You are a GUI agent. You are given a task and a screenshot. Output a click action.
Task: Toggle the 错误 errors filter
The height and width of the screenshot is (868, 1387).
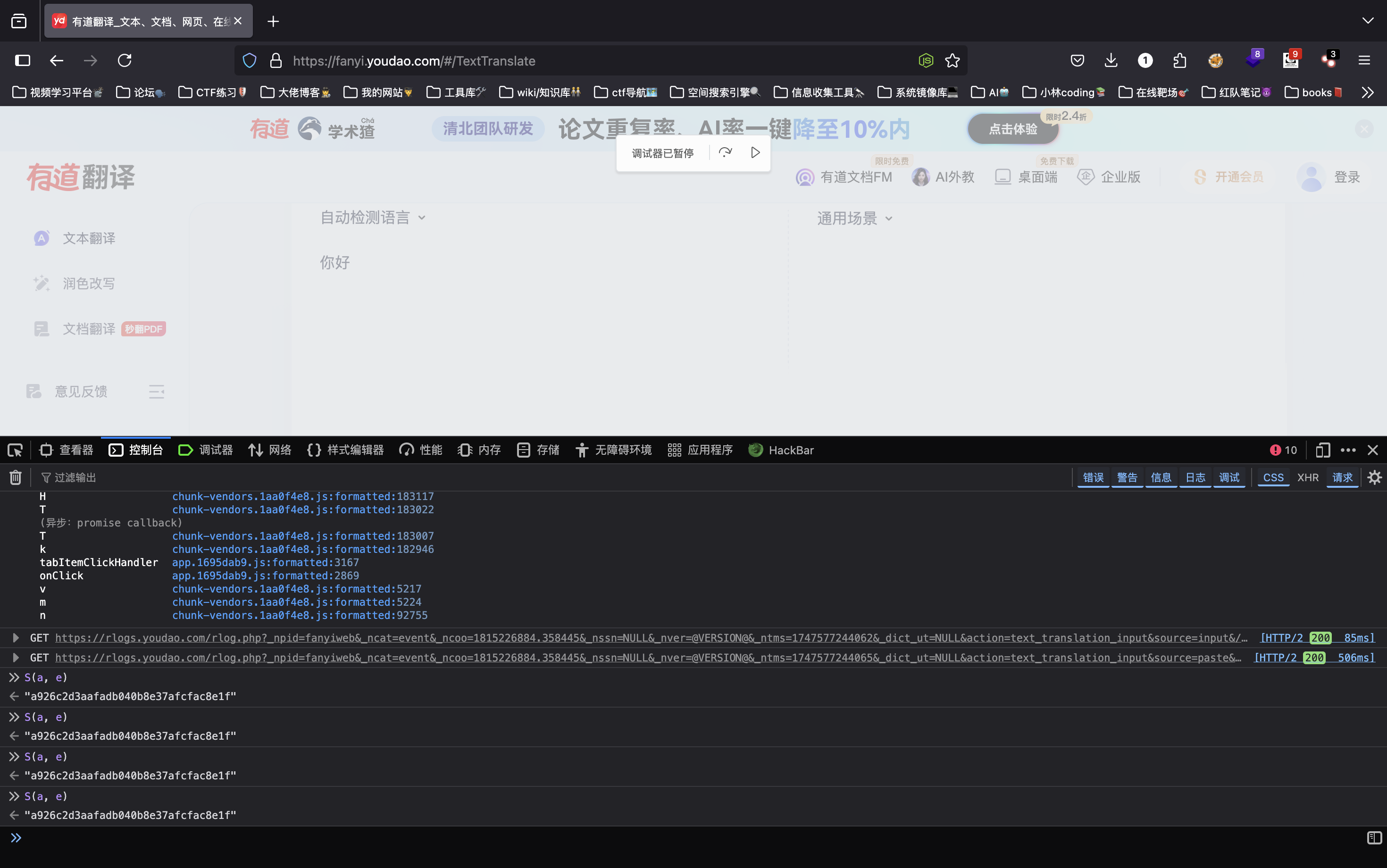[1093, 477]
